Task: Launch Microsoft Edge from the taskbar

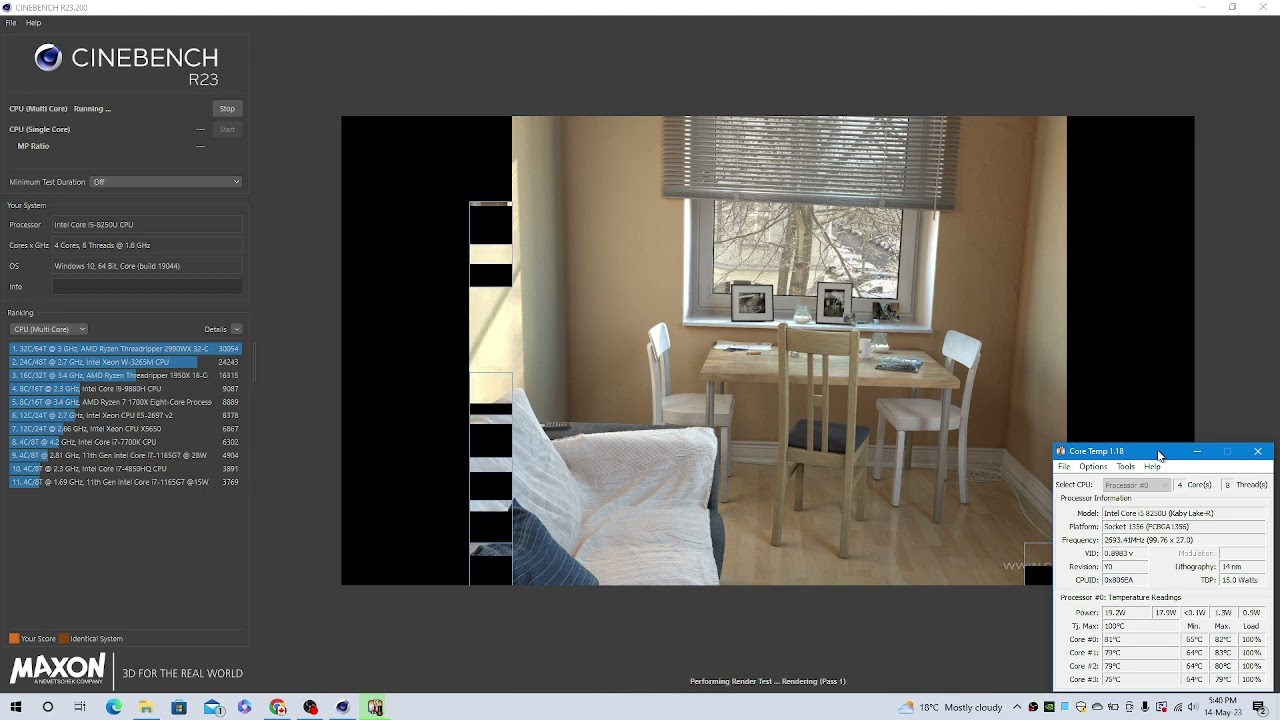Action: 113,707
